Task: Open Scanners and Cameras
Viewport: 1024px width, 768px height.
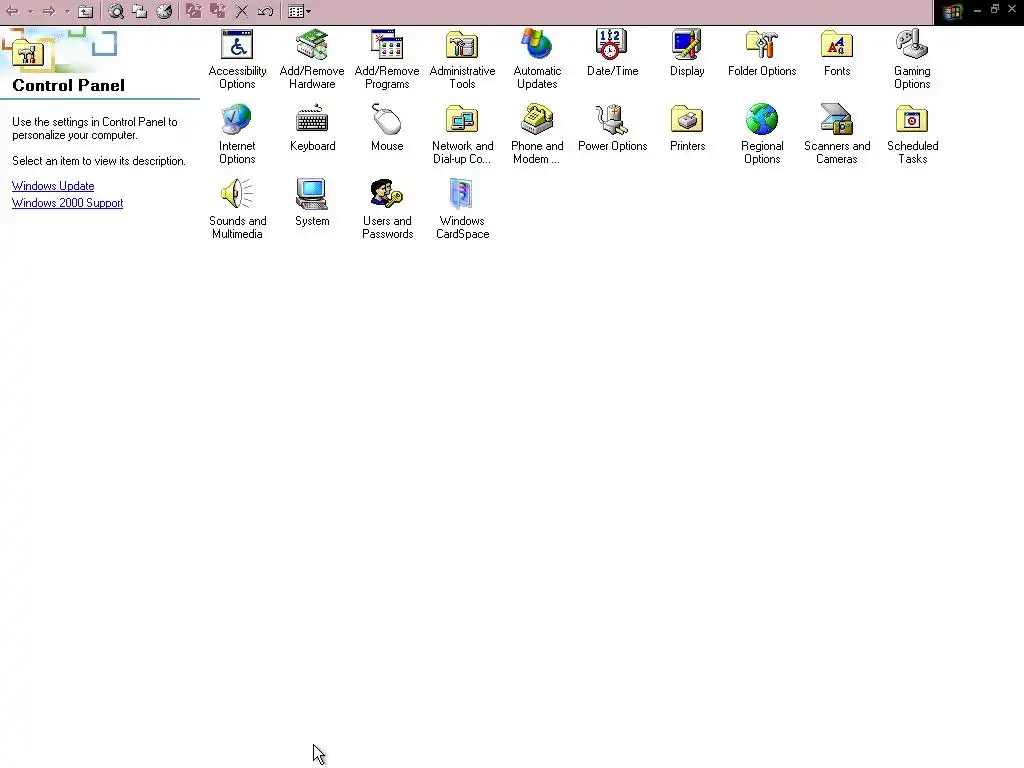Action: tap(837, 134)
